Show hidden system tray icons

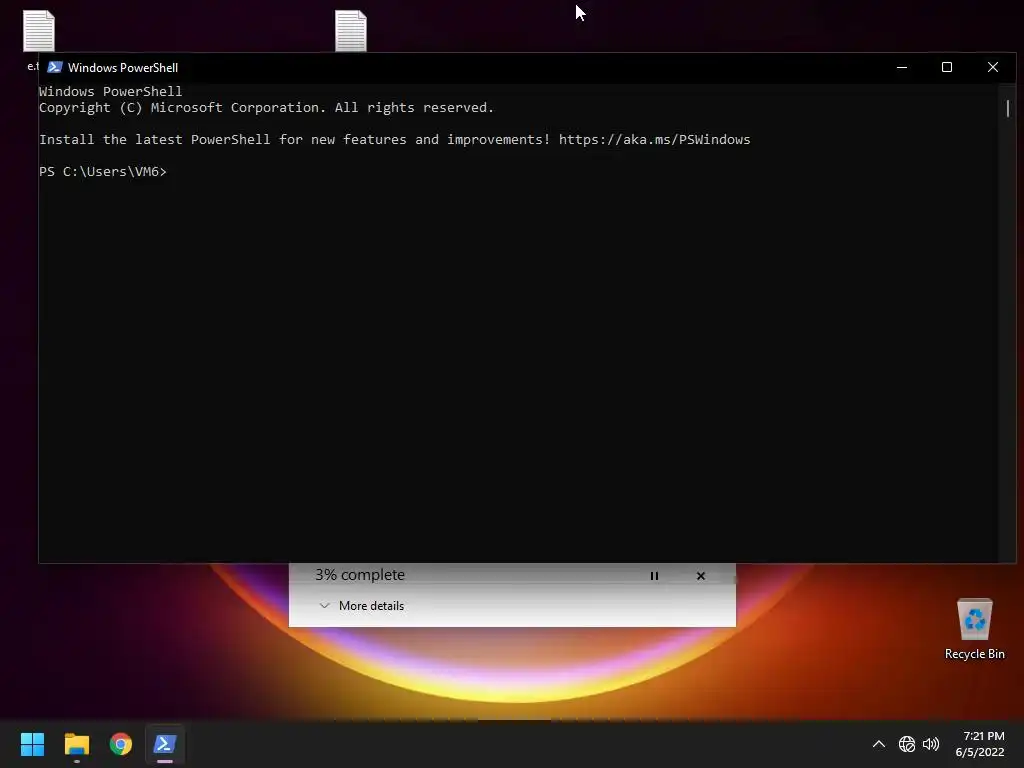[879, 744]
